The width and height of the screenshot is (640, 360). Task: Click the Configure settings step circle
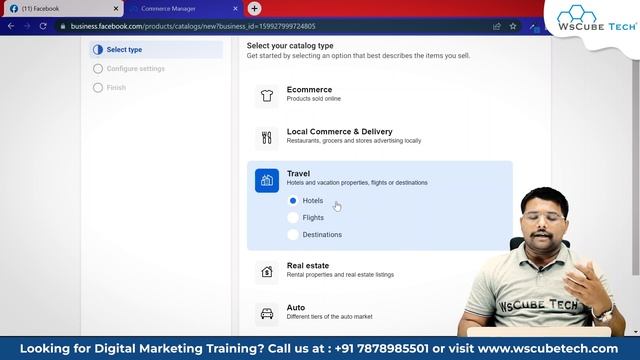(x=98, y=69)
